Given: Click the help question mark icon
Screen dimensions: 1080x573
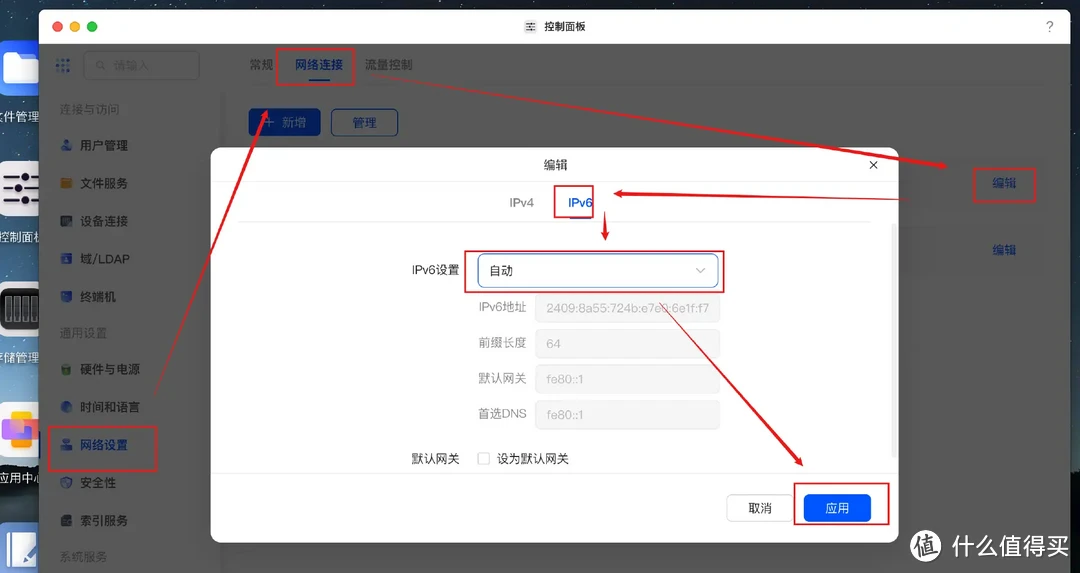Looking at the screenshot, I should coord(1049,26).
